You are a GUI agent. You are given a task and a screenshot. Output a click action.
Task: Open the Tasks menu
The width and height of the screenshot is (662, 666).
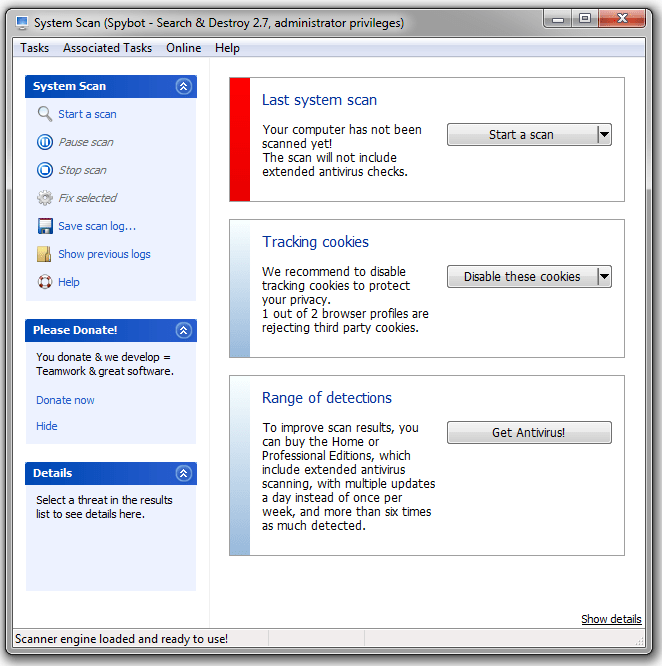35,48
